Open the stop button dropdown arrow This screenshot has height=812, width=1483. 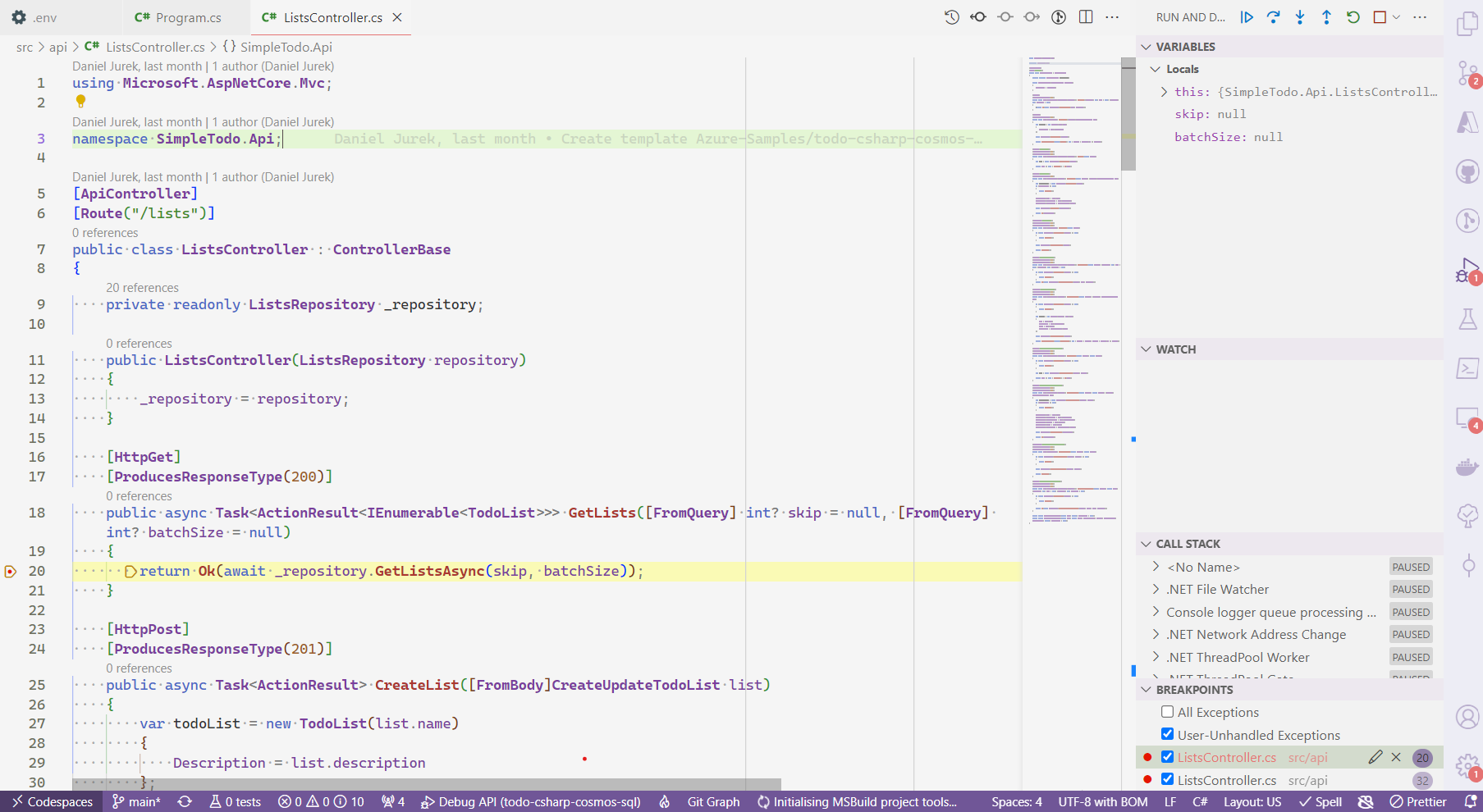(x=1396, y=17)
